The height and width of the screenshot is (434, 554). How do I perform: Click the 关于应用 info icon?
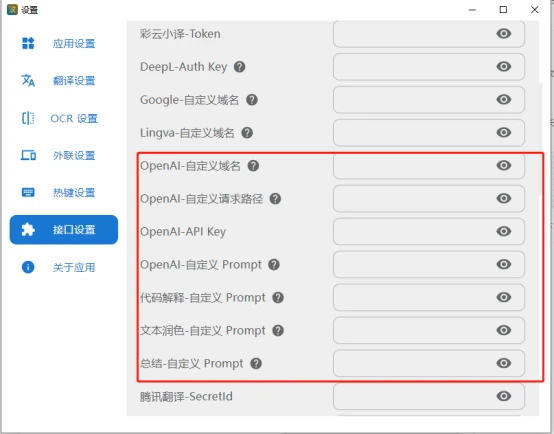point(28,267)
